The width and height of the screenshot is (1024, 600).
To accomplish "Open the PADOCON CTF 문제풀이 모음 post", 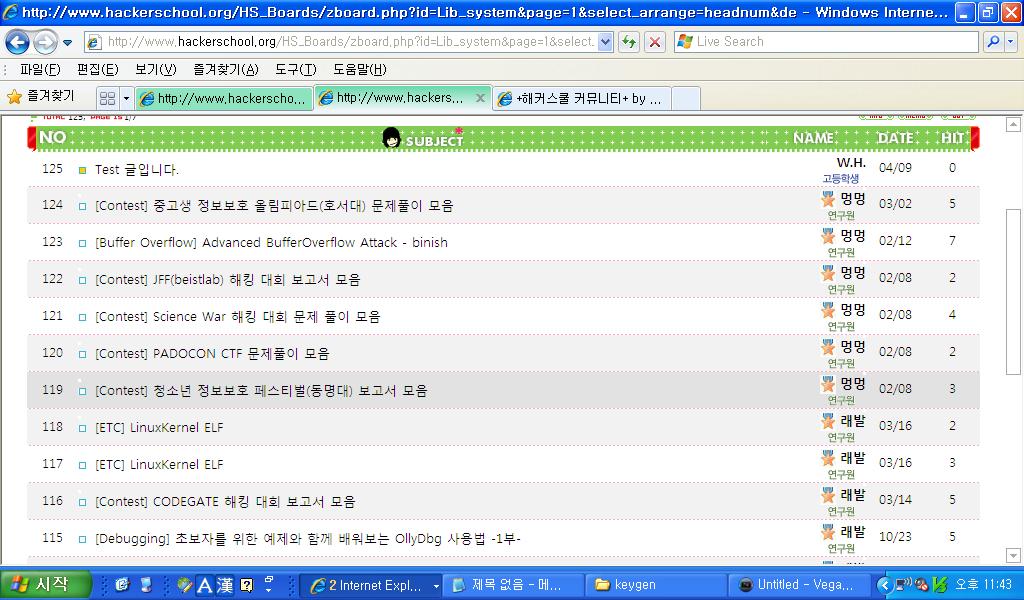I will pyautogui.click(x=211, y=354).
